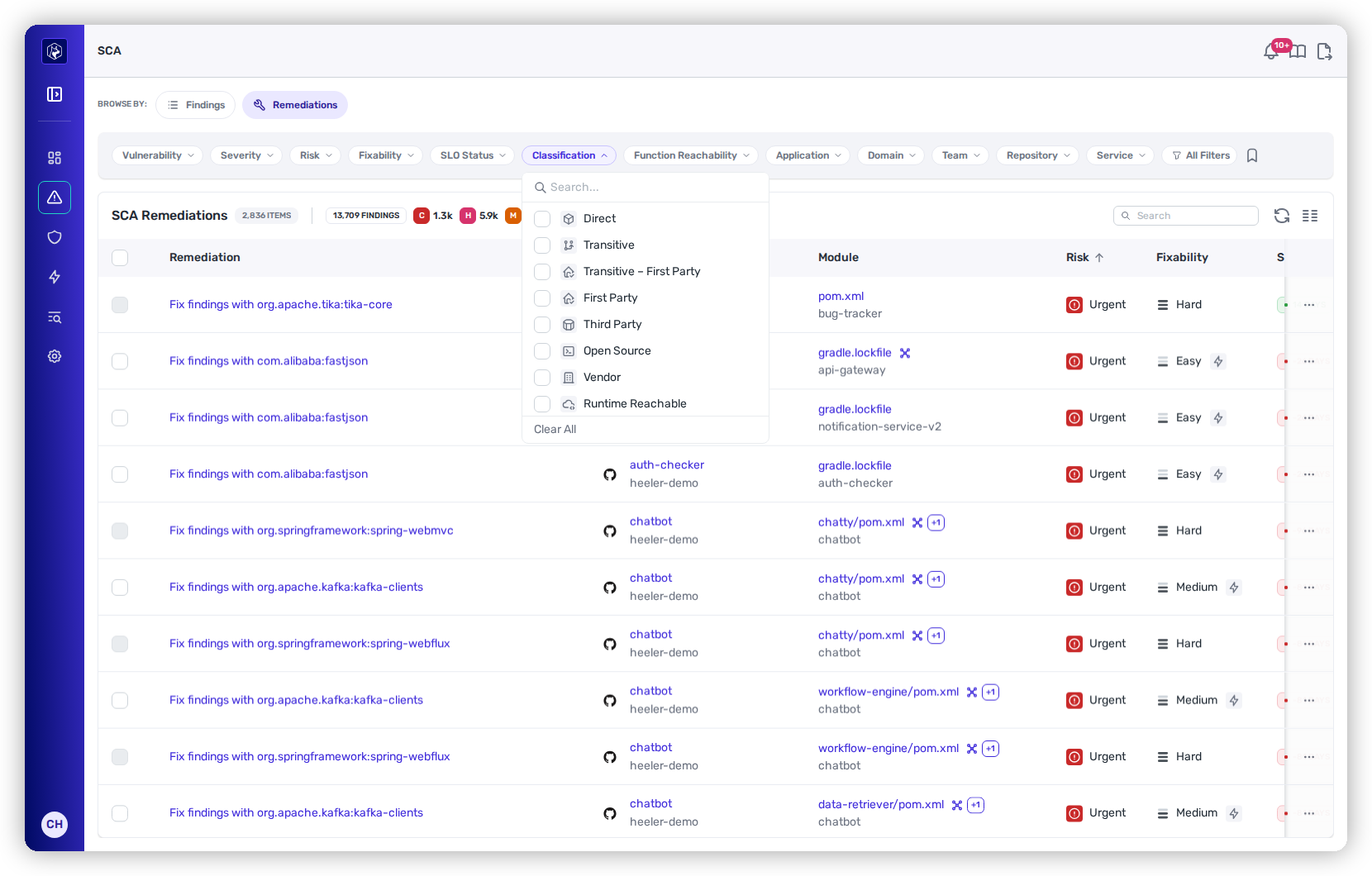Click the warning triangle sidebar icon
The image size is (1372, 876).
55,198
